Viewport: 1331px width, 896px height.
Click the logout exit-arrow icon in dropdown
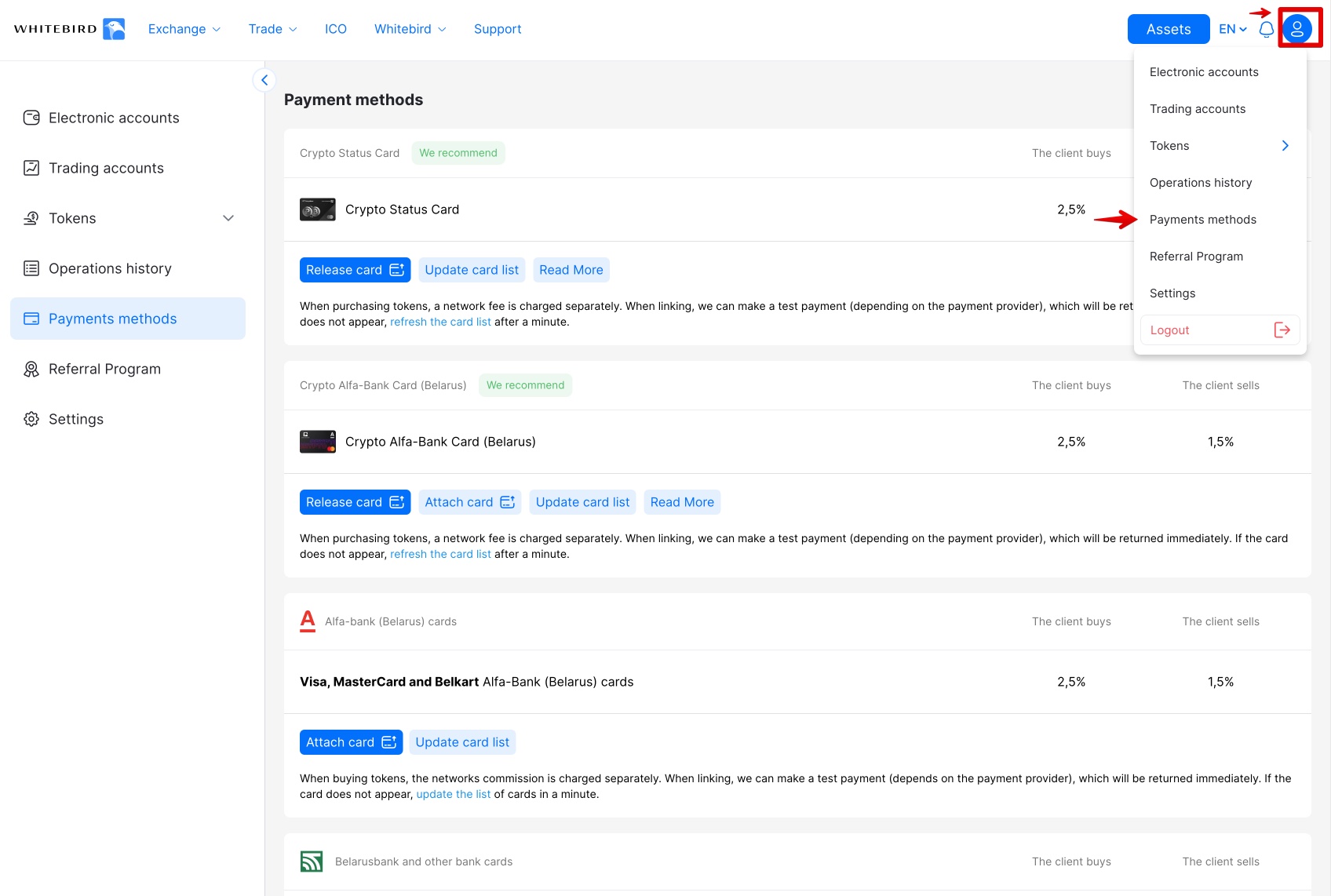point(1282,330)
